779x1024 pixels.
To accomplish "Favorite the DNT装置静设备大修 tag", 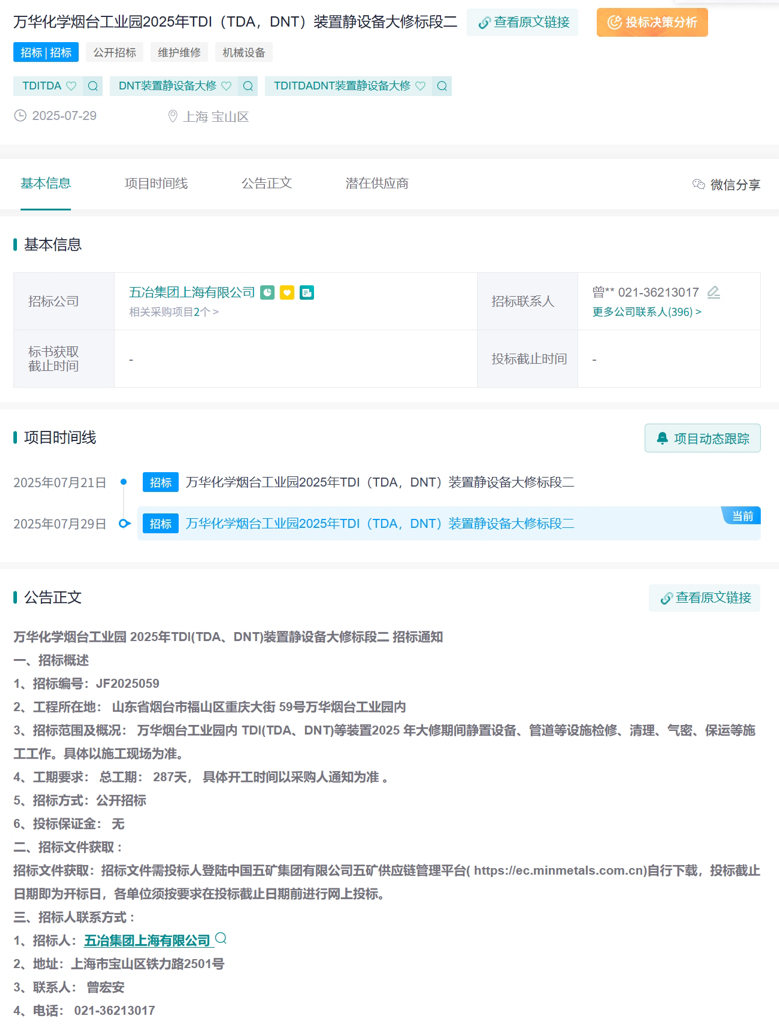I will click(227, 86).
